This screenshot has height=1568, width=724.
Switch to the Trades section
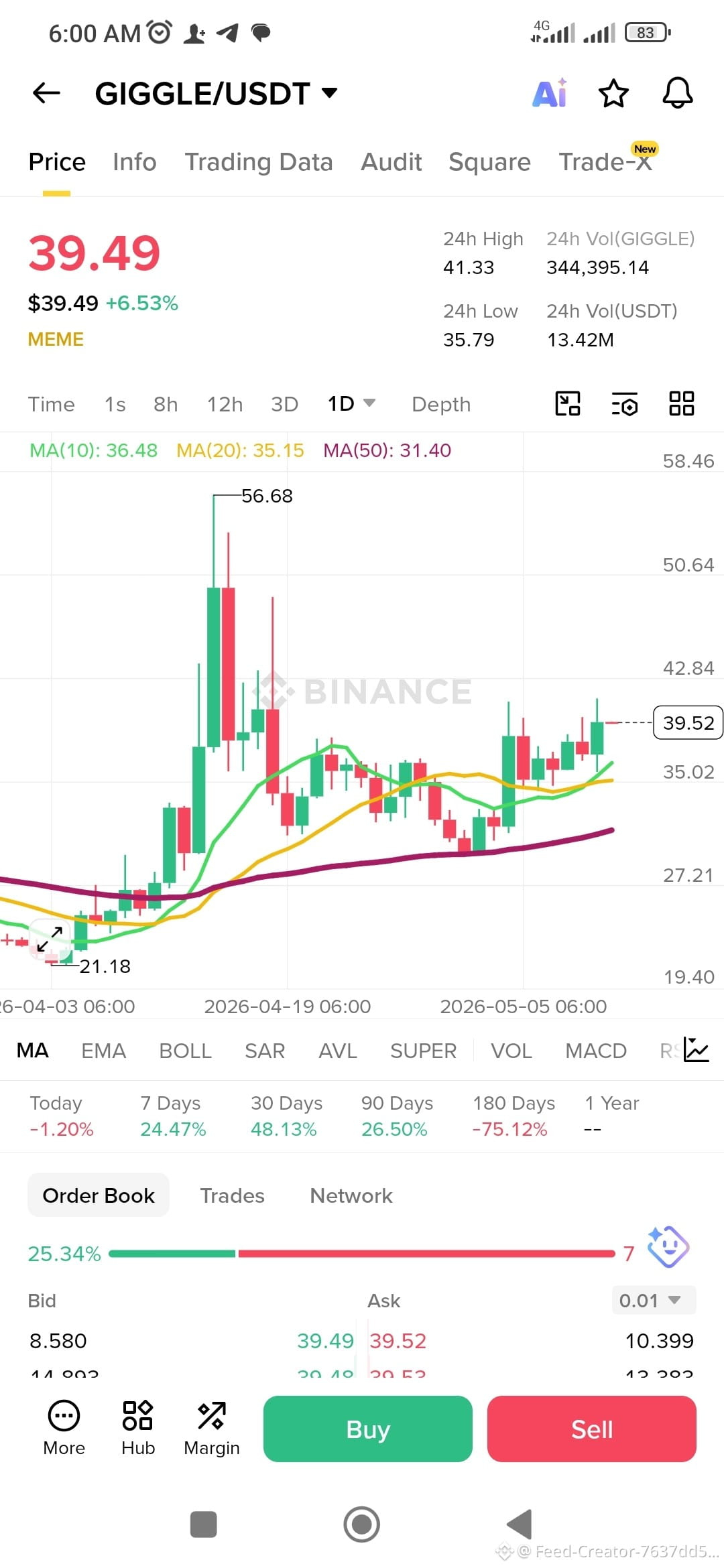pyautogui.click(x=232, y=1195)
